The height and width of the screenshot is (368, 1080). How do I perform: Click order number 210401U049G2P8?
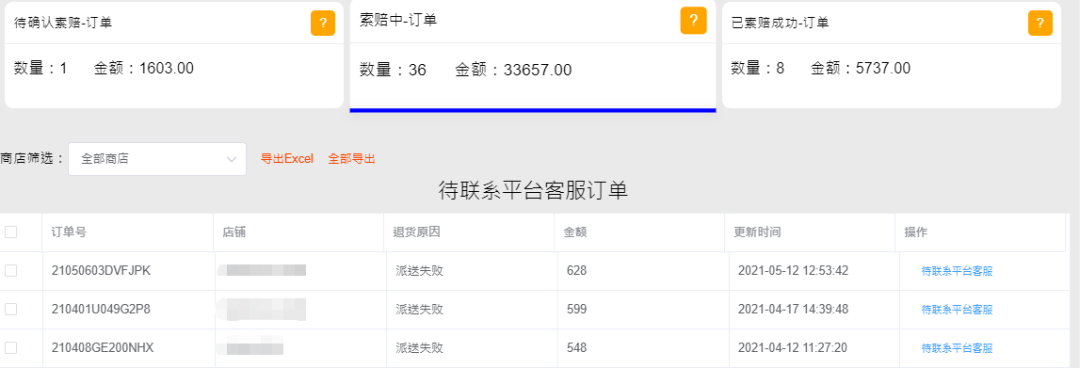click(101, 309)
